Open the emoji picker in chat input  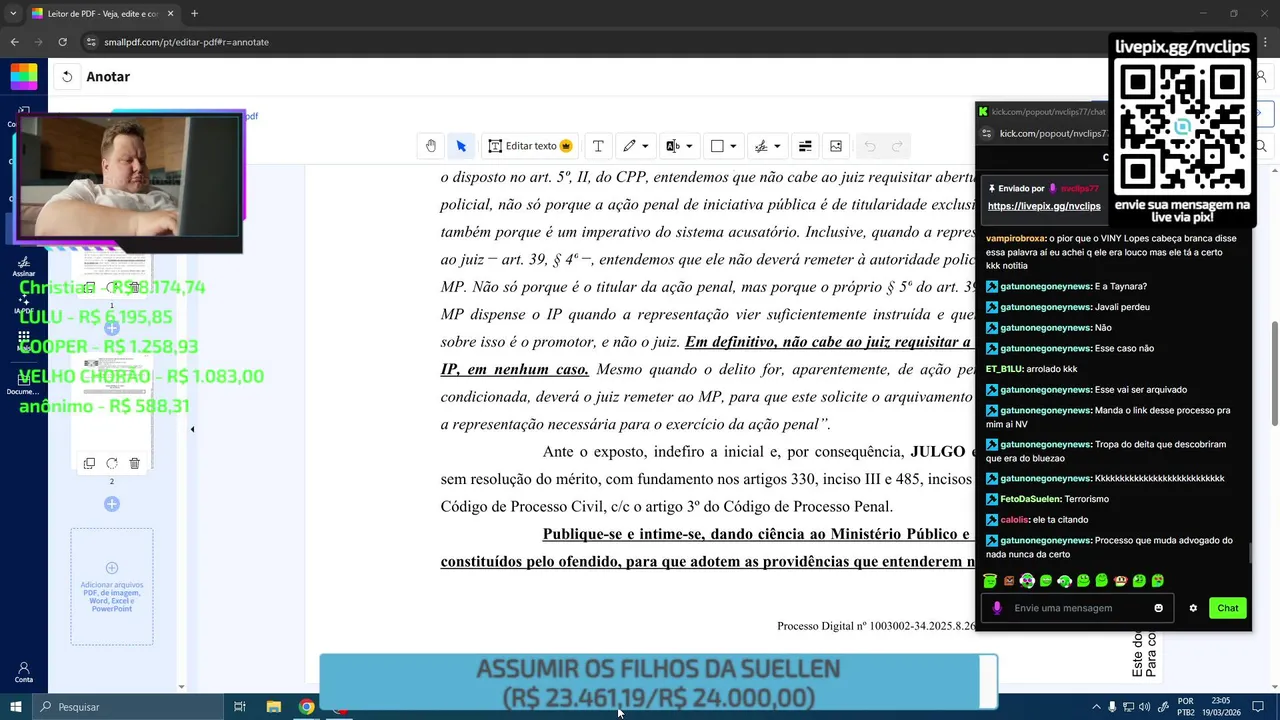[1159, 608]
